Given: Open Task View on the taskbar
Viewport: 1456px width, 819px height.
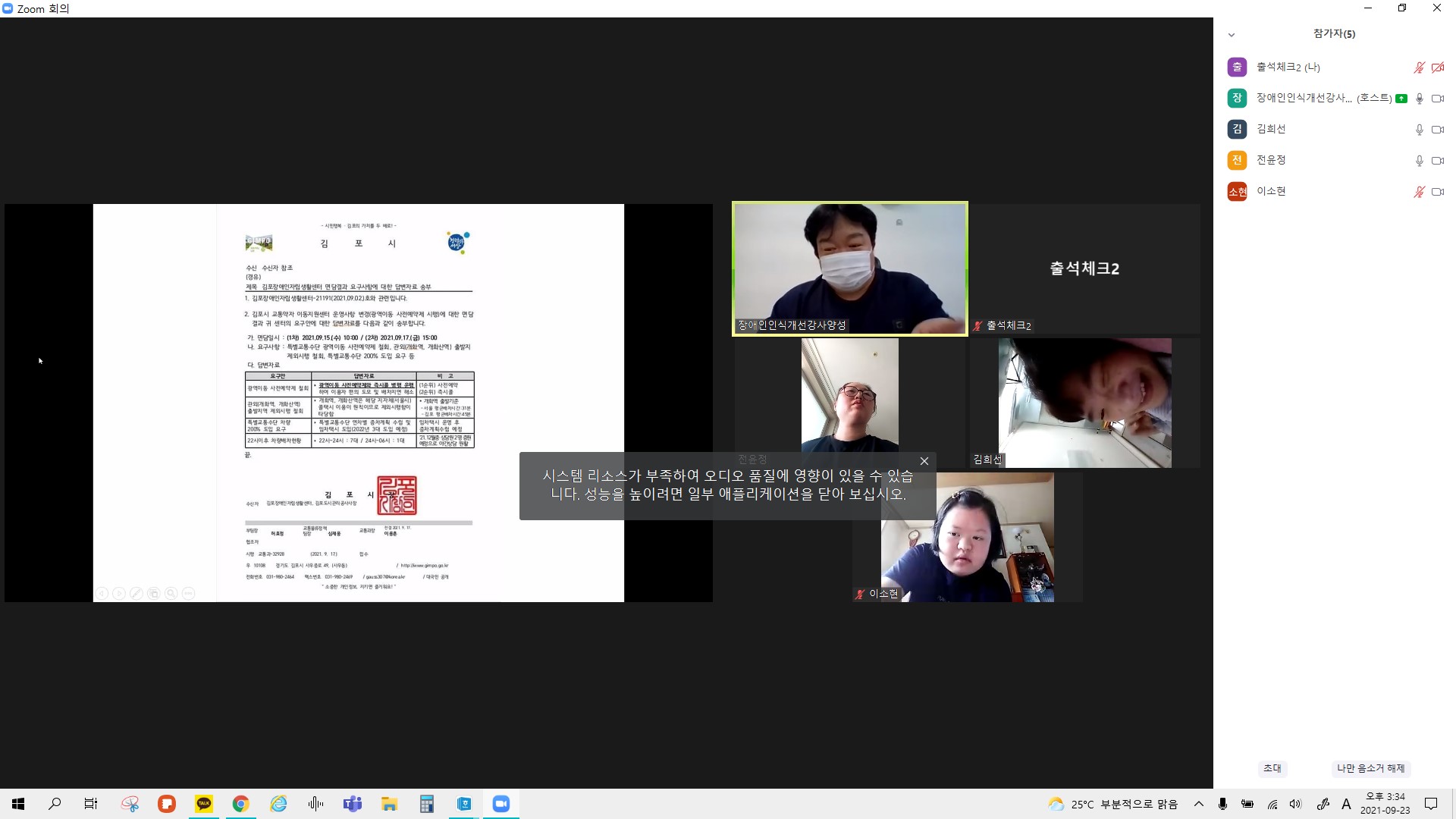Looking at the screenshot, I should click(91, 804).
